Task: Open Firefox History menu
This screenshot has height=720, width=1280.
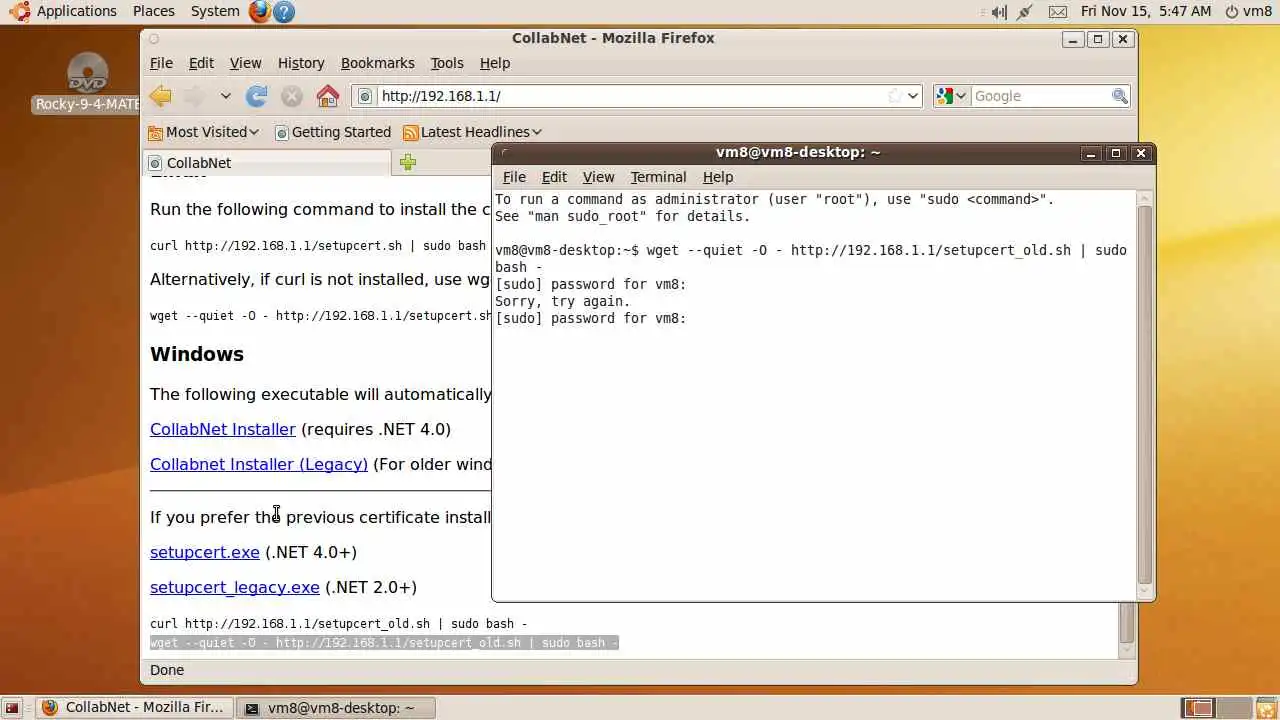Action: pyautogui.click(x=301, y=63)
